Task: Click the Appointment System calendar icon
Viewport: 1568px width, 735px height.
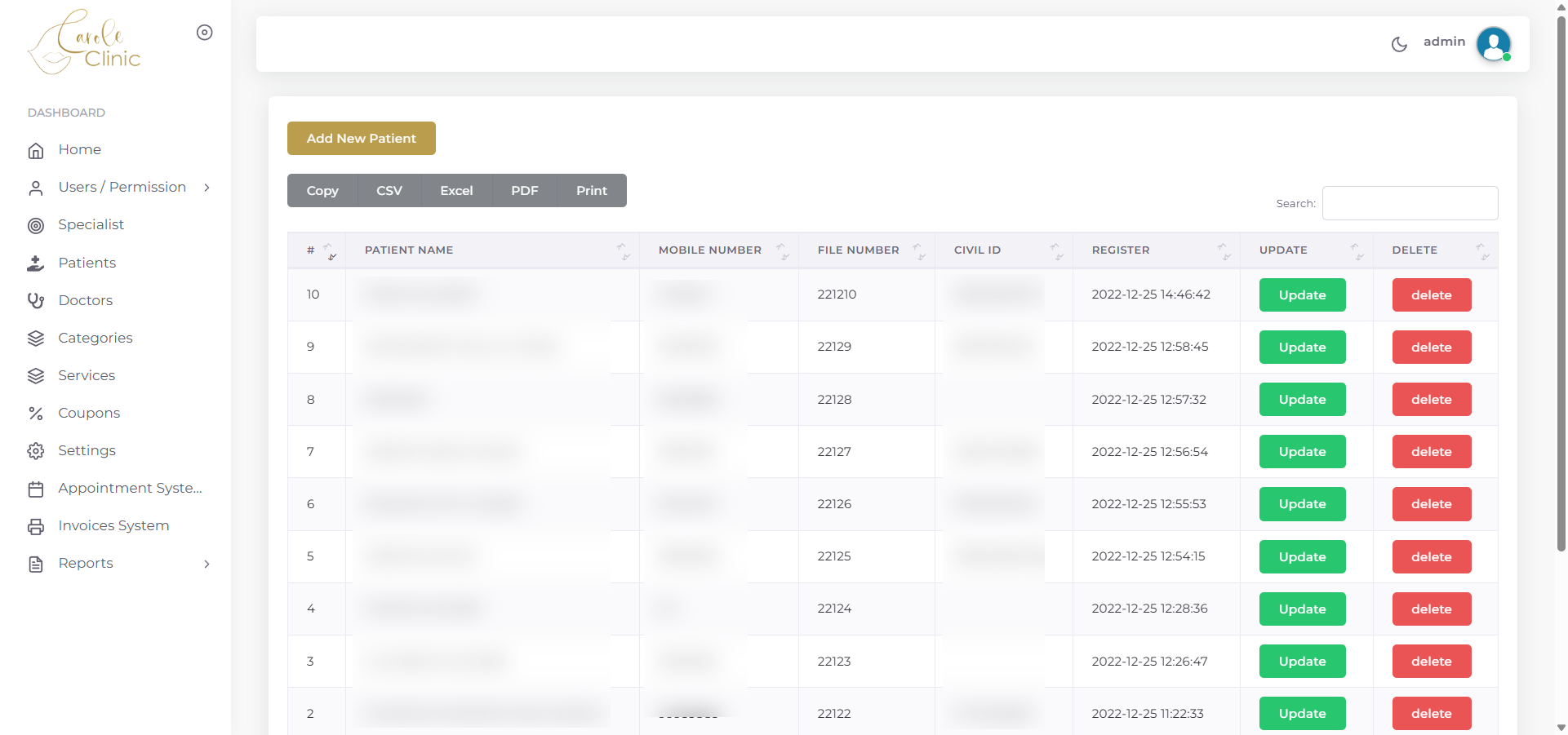Action: pyautogui.click(x=36, y=489)
